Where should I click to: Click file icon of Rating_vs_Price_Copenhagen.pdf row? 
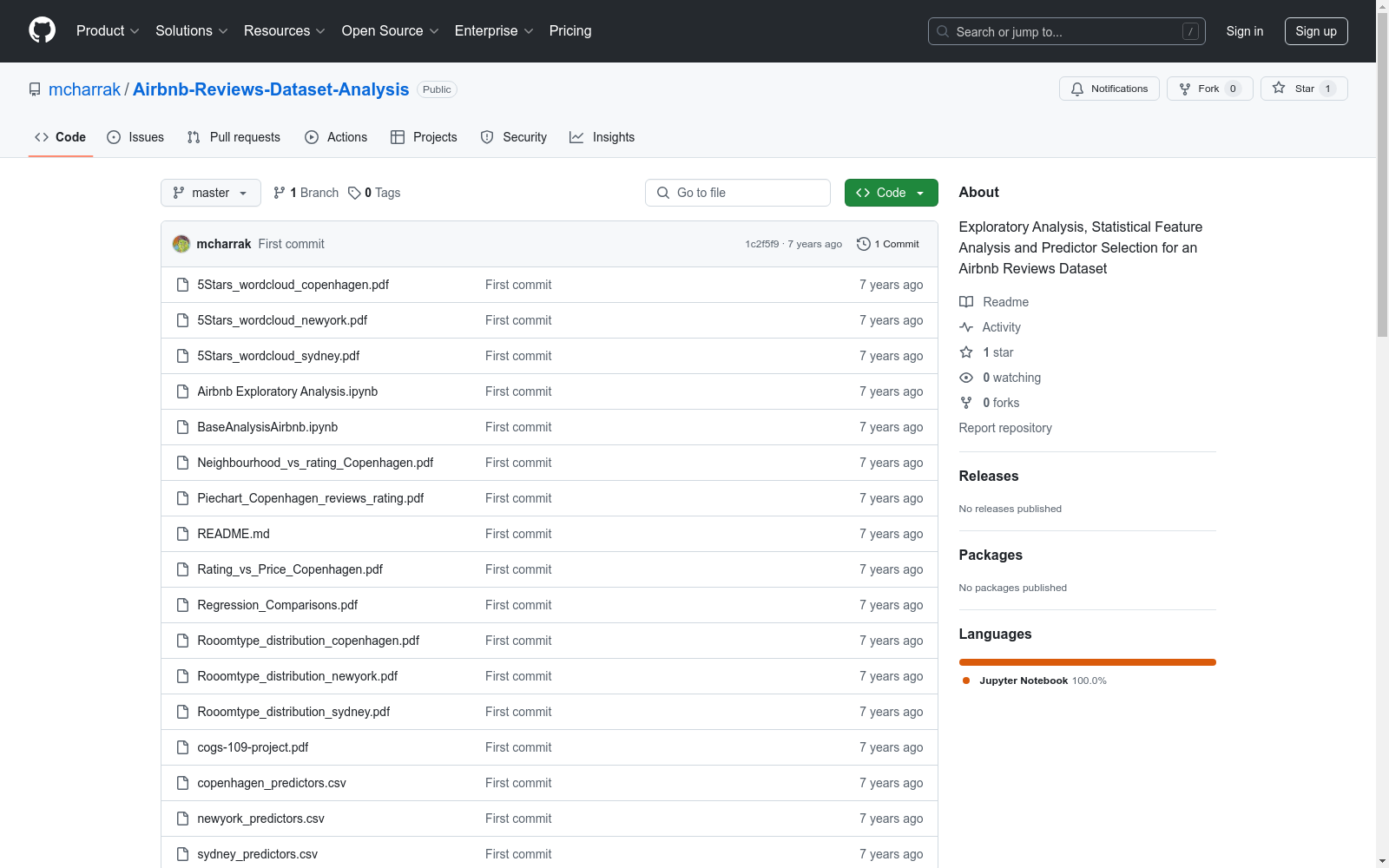click(x=182, y=569)
